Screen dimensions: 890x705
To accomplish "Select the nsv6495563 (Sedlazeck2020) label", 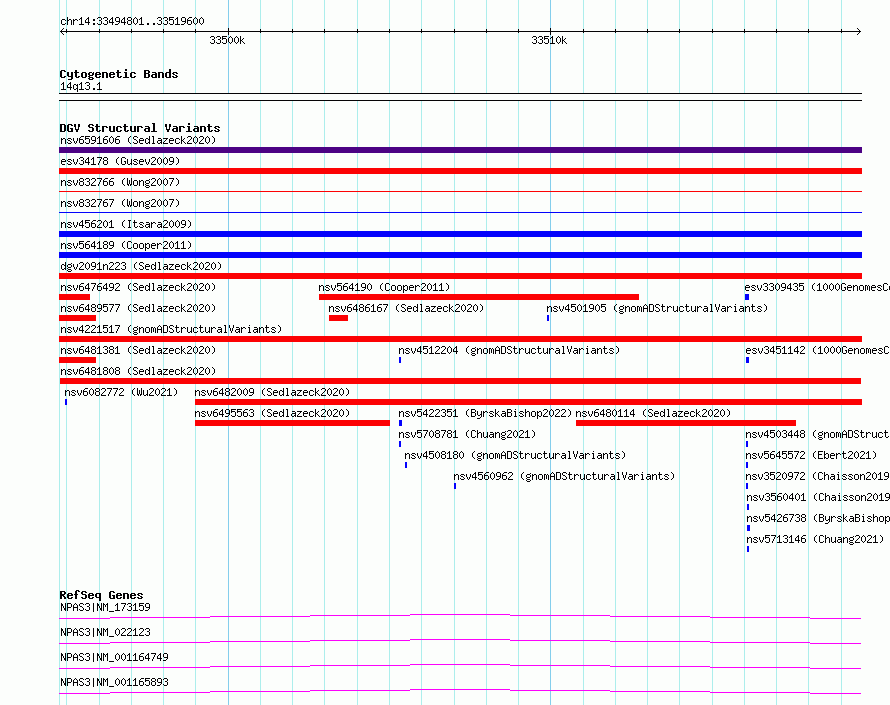I will coord(272,413).
